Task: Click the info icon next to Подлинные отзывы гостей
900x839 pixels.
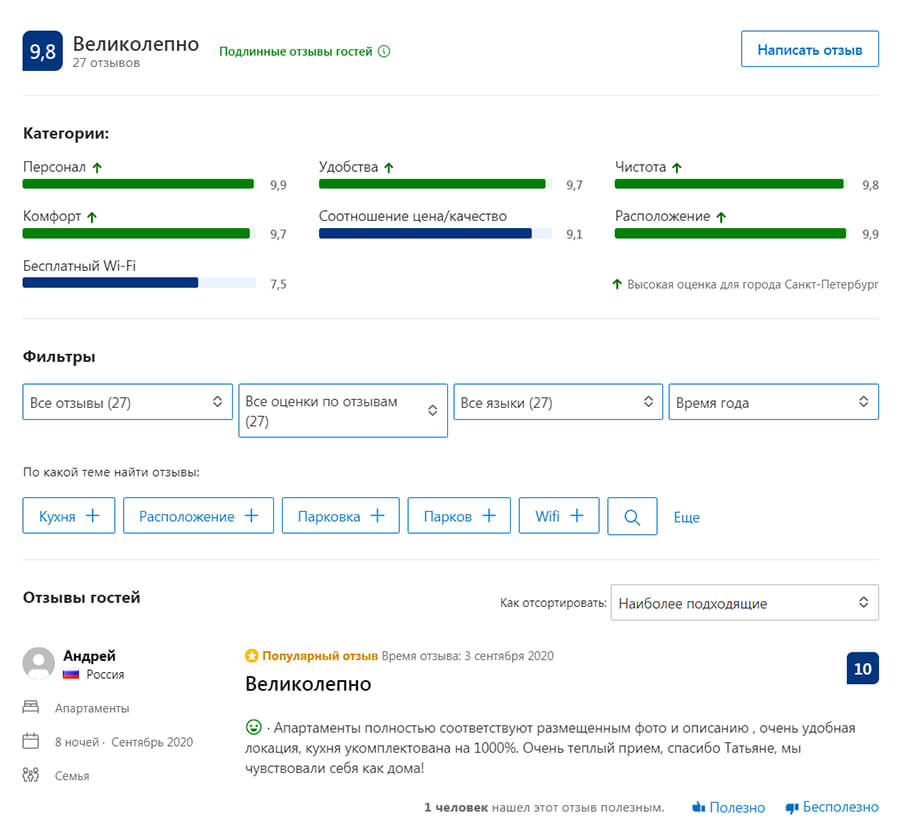Action: [385, 52]
